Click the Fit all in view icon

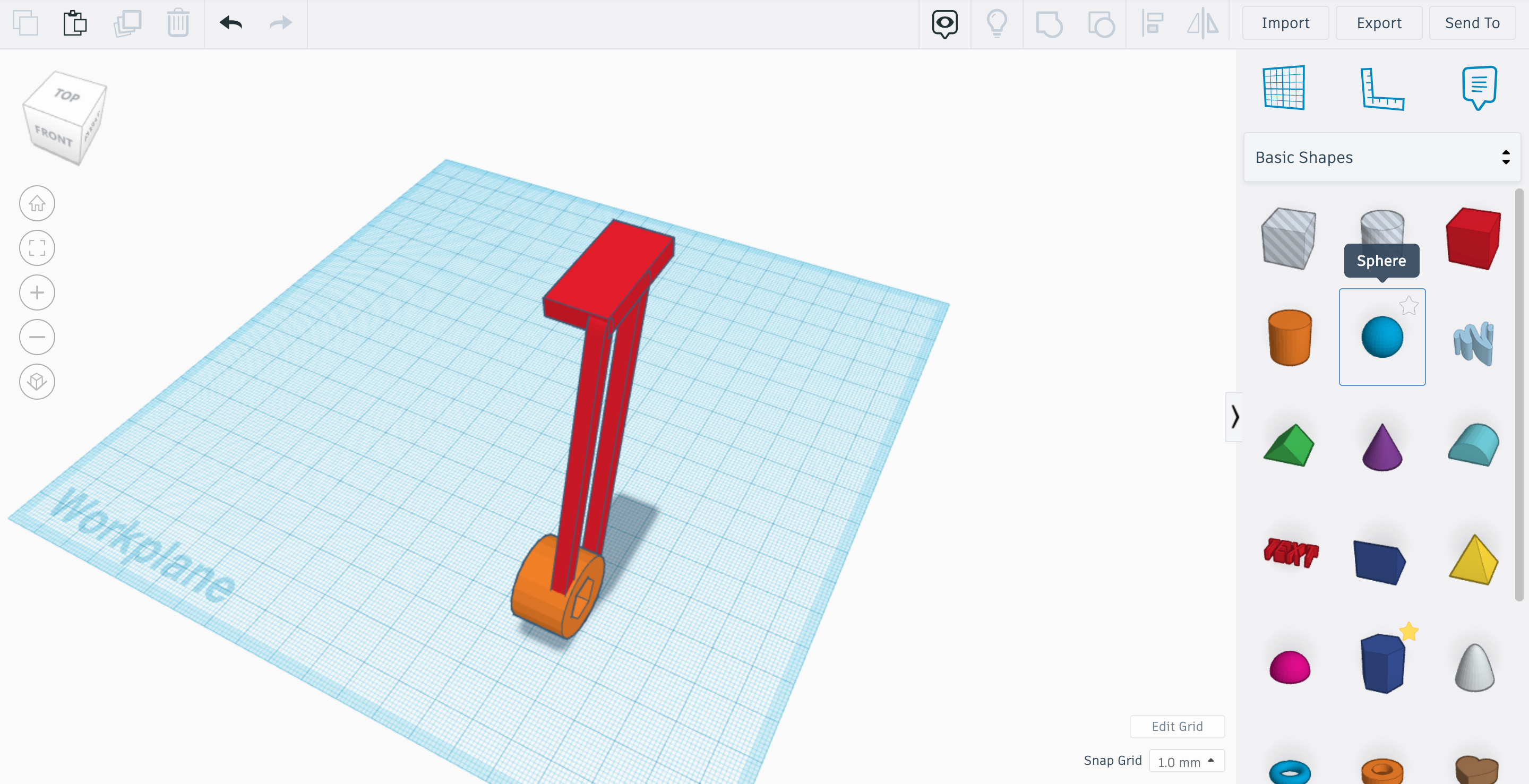click(37, 248)
